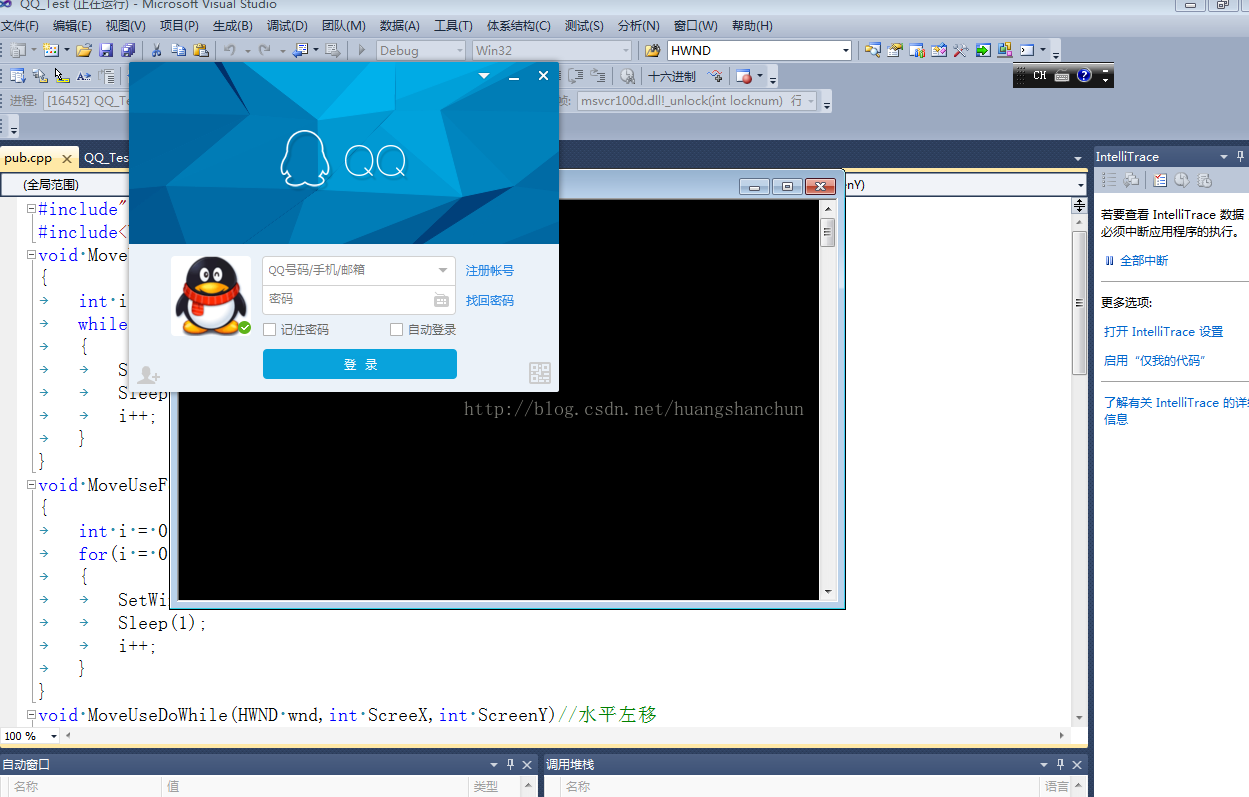Open the 100 % zoom dropdown
1249x797 pixels.
pyautogui.click(x=54, y=736)
